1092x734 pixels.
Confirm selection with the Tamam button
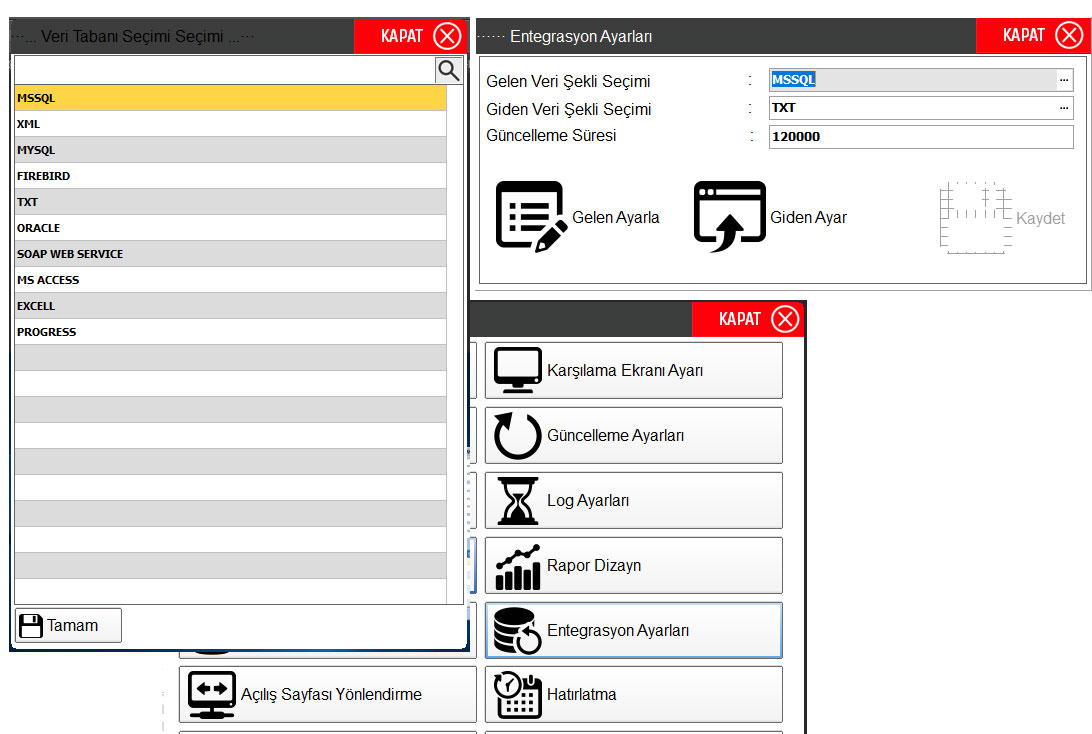point(68,625)
